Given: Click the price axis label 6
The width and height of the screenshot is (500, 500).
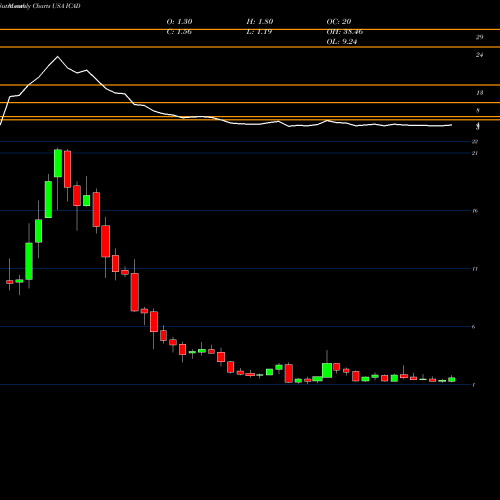Looking at the screenshot, I should (474, 327).
